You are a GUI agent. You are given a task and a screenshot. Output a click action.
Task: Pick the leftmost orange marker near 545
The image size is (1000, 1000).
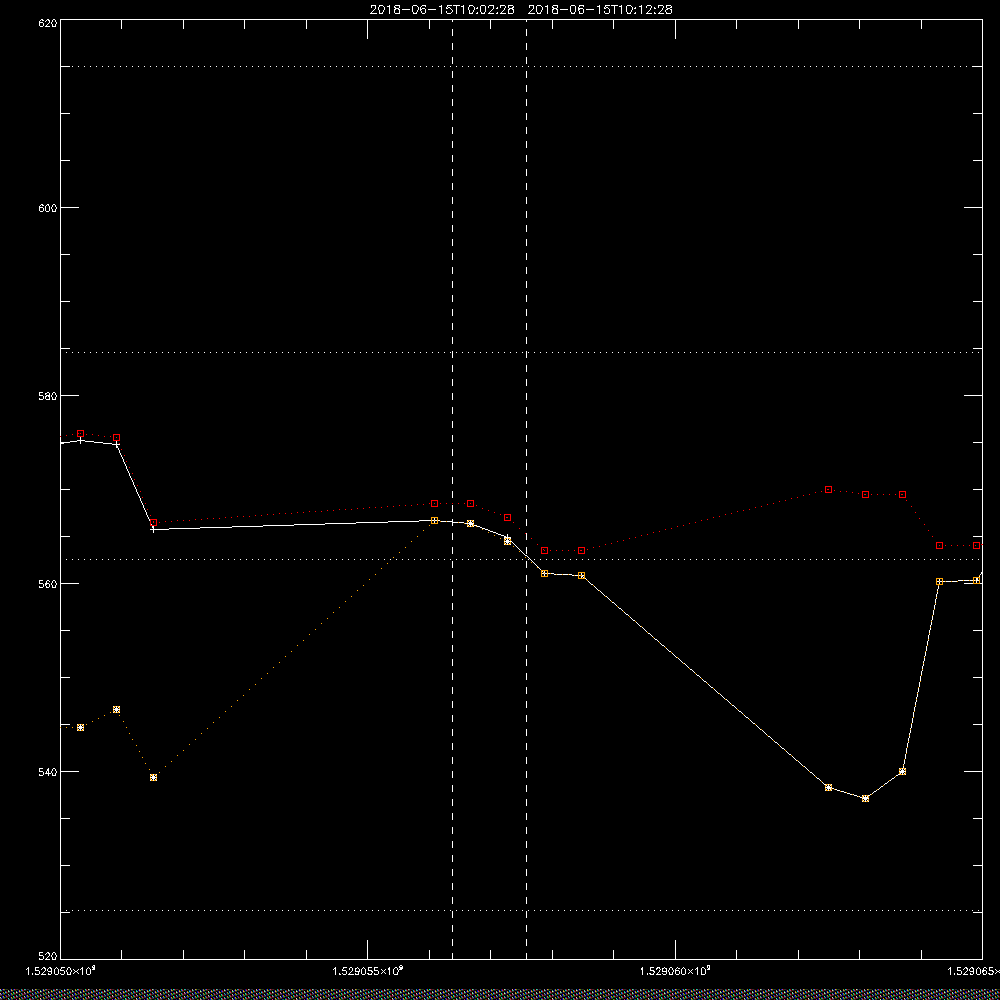[x=80, y=728]
